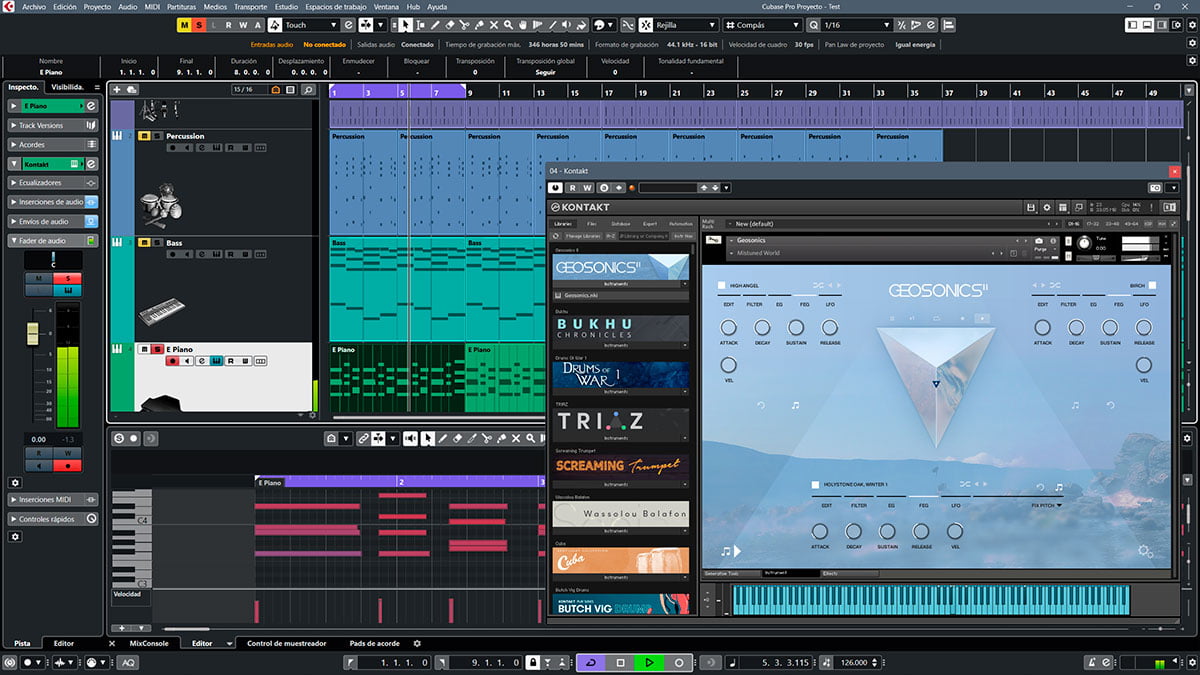Mute the Bass track
The width and height of the screenshot is (1200, 675).
pos(144,242)
